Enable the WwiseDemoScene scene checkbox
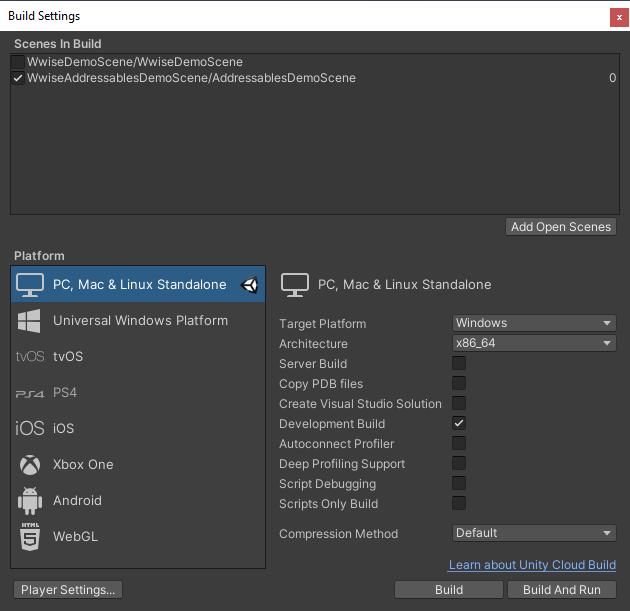The width and height of the screenshot is (630, 611). click(18, 62)
